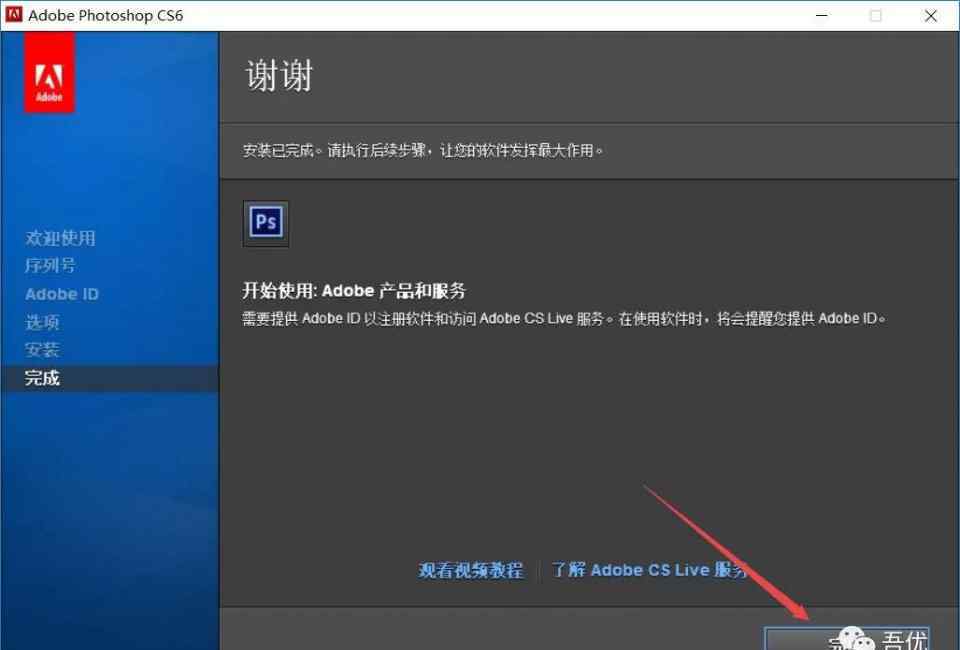960x650 pixels.
Task: Open the 观看视频教程 link
Action: (471, 570)
